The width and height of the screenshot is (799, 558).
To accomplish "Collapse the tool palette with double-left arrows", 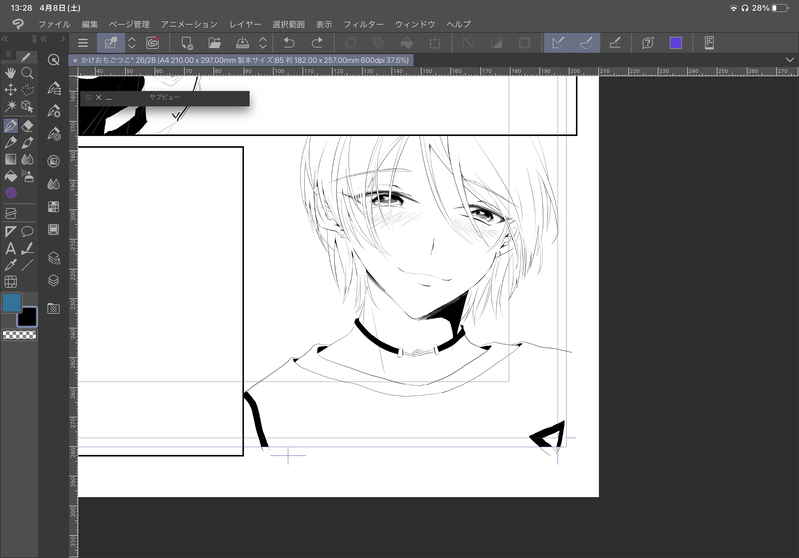I will point(5,39).
